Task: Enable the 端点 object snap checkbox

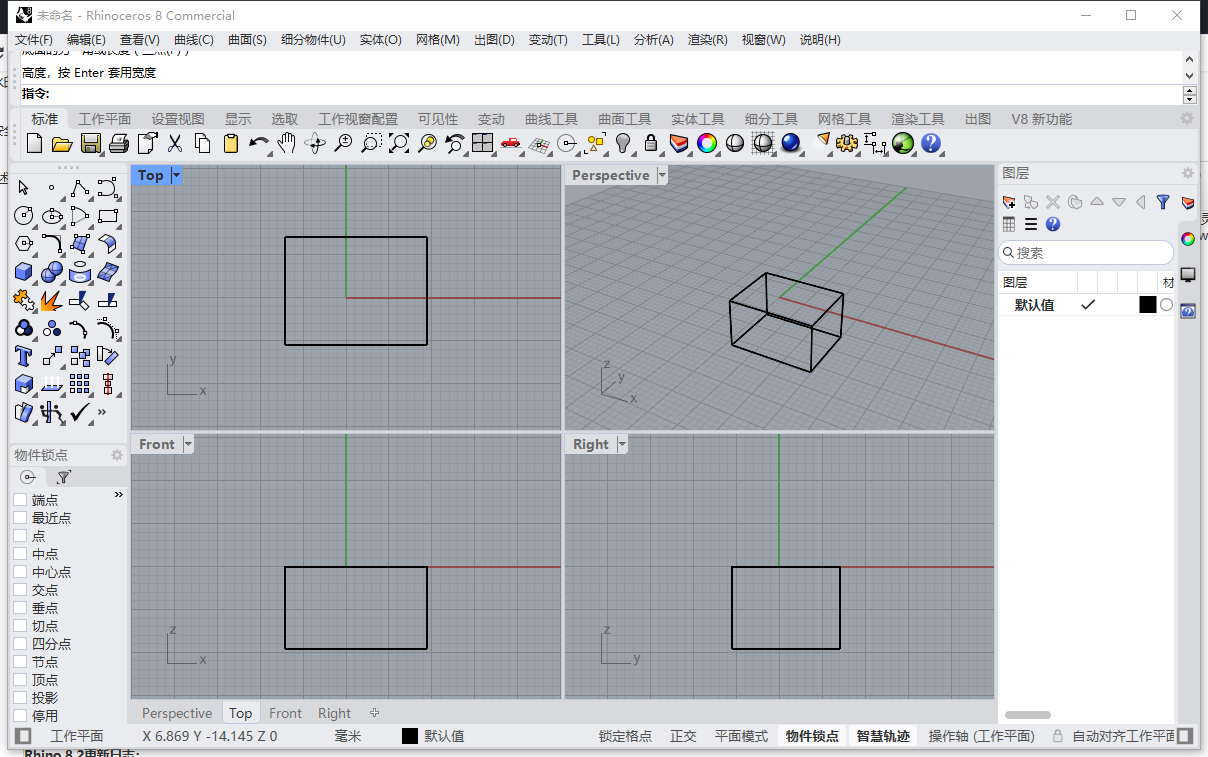Action: click(x=20, y=500)
